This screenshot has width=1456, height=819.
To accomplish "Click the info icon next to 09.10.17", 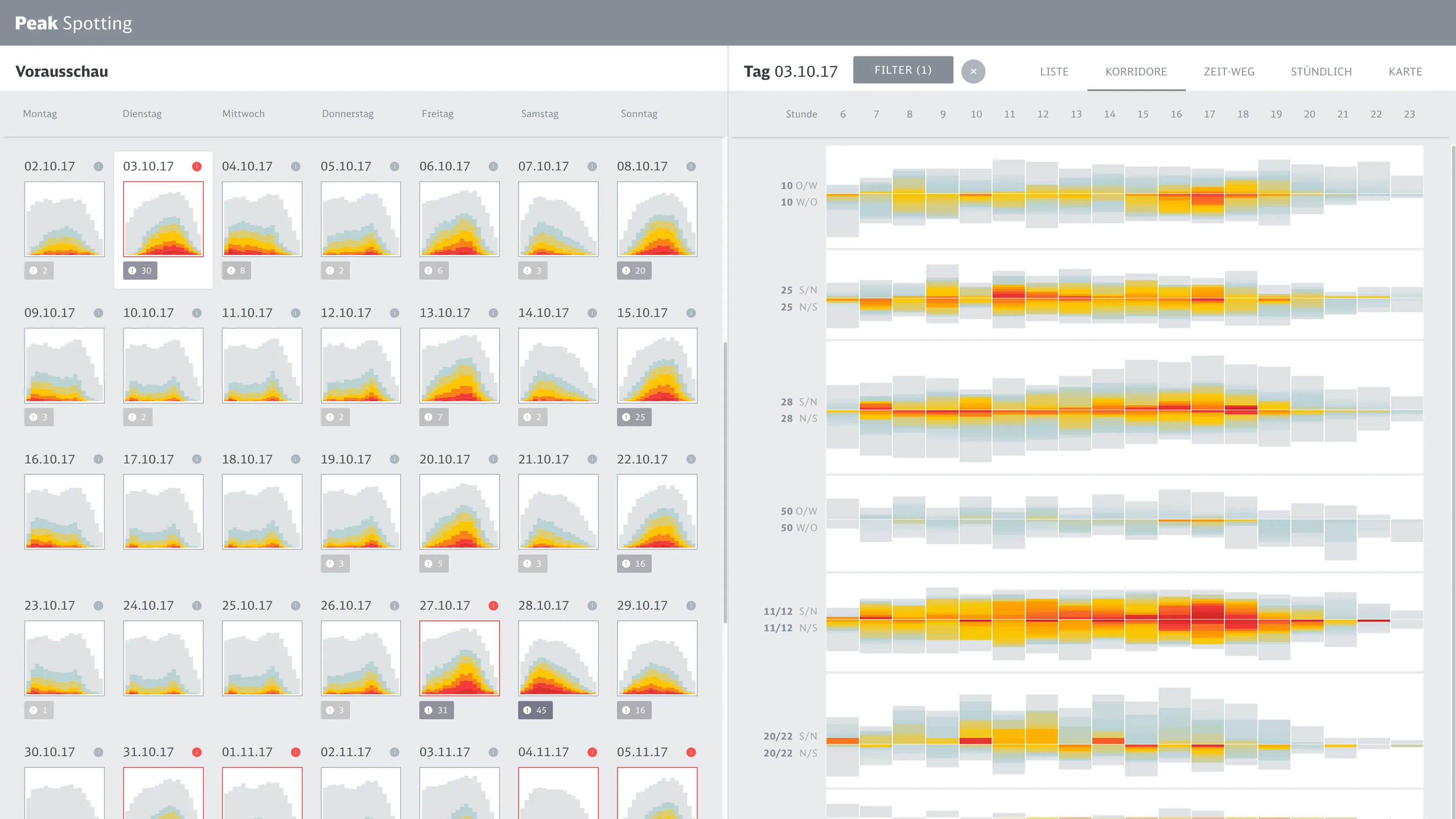I will click(98, 313).
